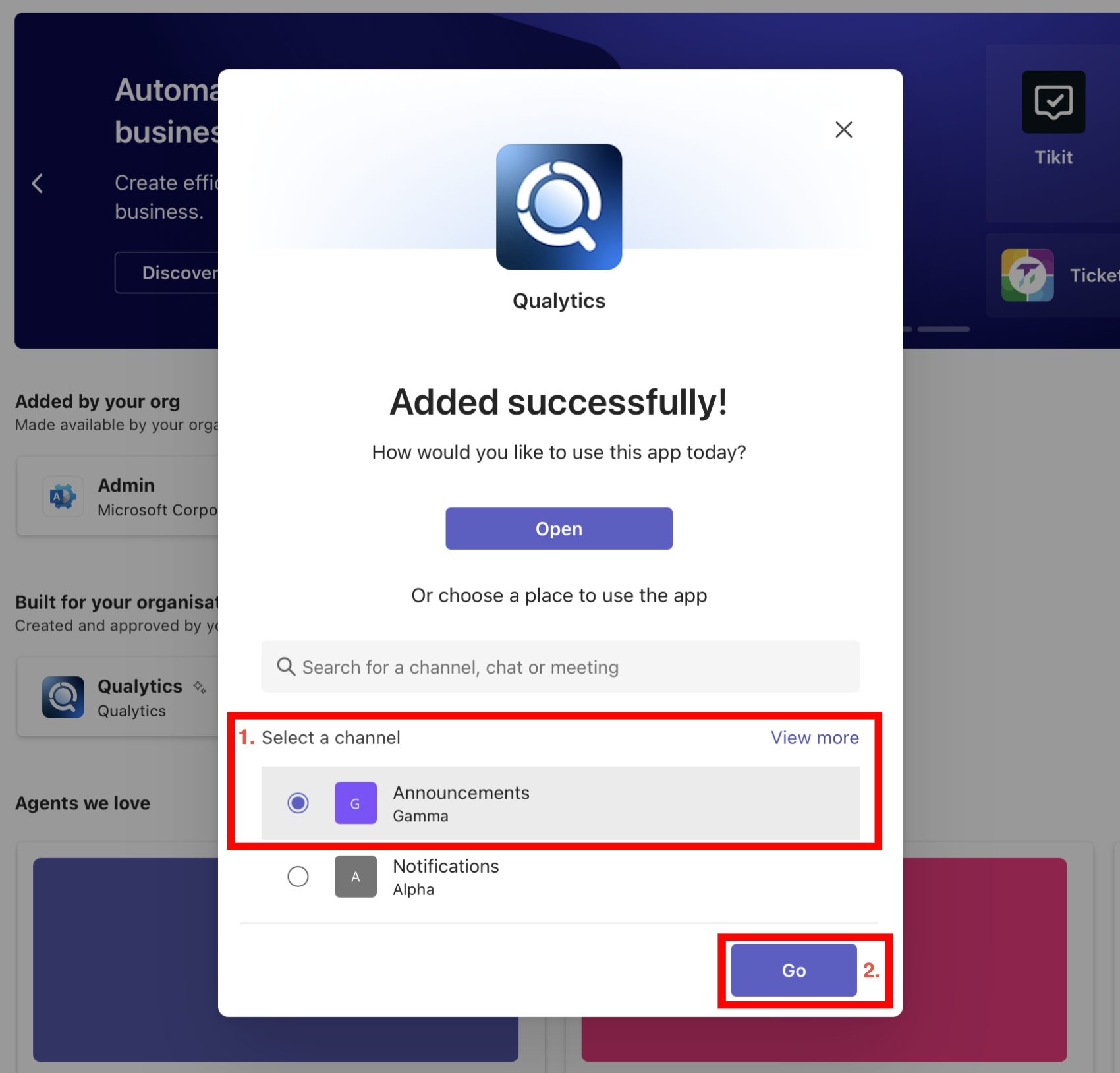Click the Discover button on banner
The height and width of the screenshot is (1073, 1120).
pyautogui.click(x=167, y=273)
